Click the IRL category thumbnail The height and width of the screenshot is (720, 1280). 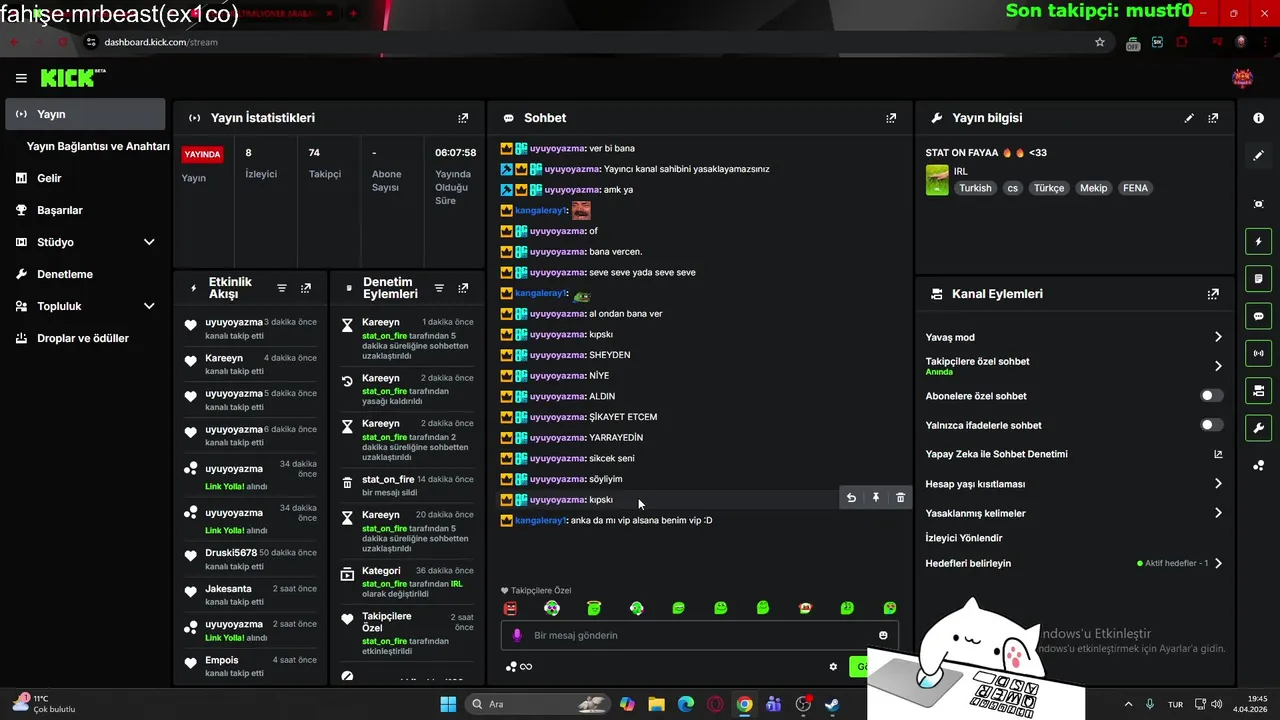pyautogui.click(x=937, y=180)
